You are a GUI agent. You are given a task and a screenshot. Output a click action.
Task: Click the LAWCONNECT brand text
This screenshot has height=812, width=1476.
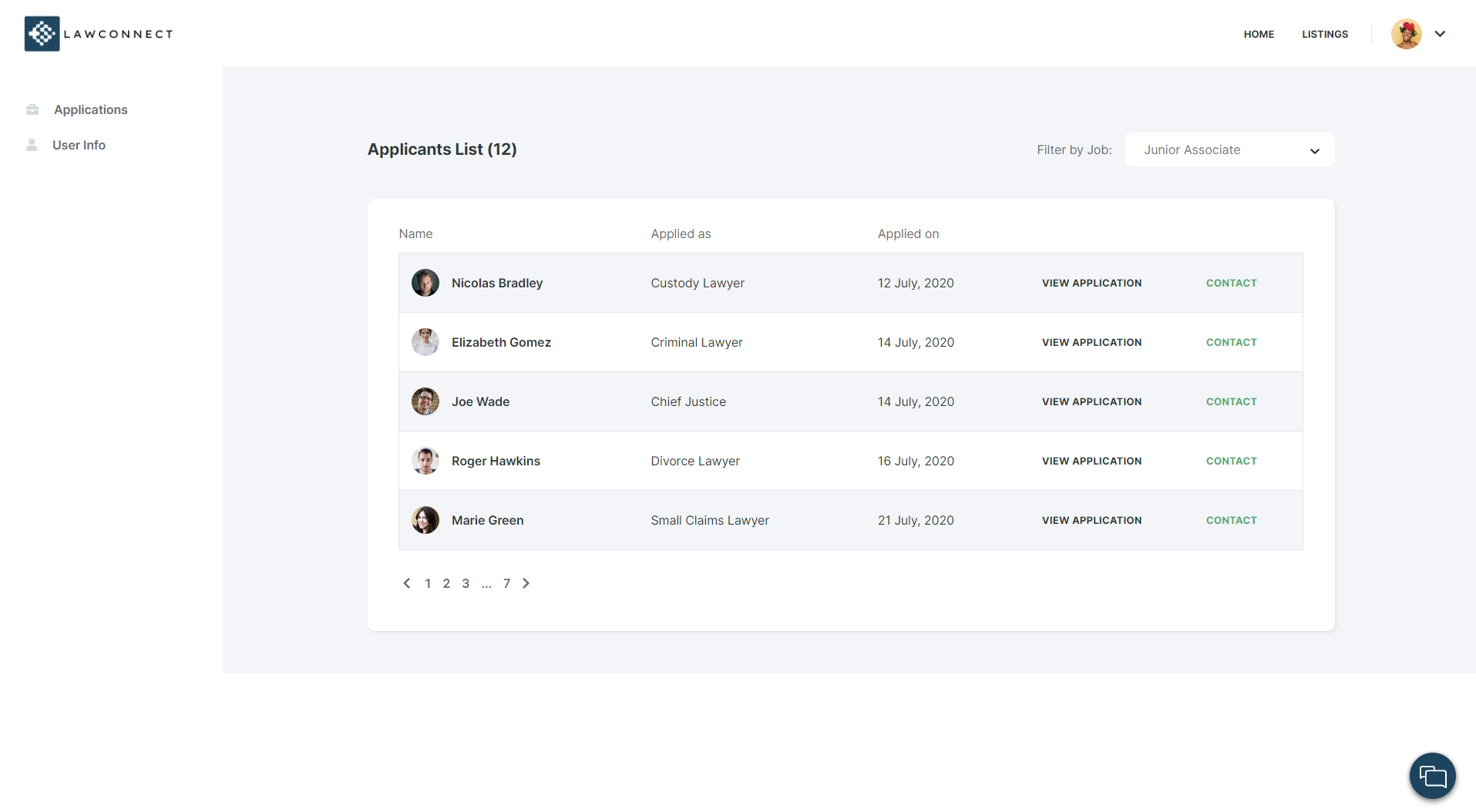point(118,34)
